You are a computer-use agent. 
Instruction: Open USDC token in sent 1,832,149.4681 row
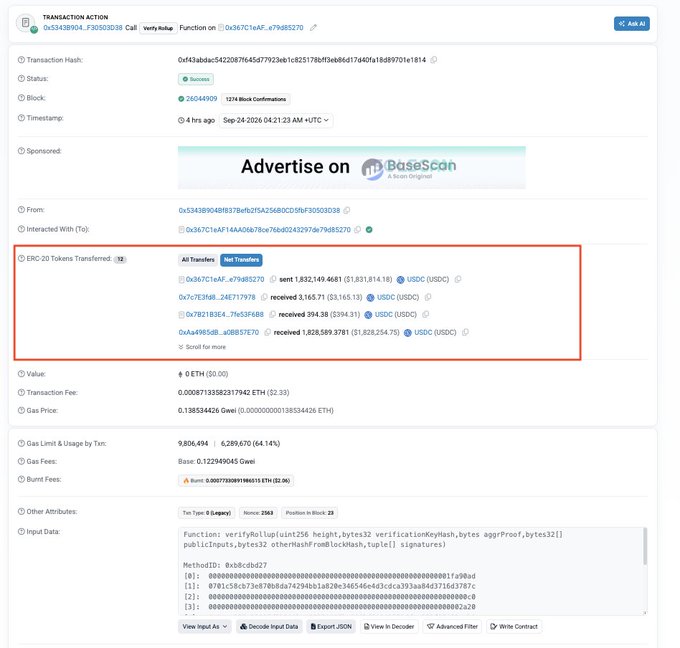[415, 280]
